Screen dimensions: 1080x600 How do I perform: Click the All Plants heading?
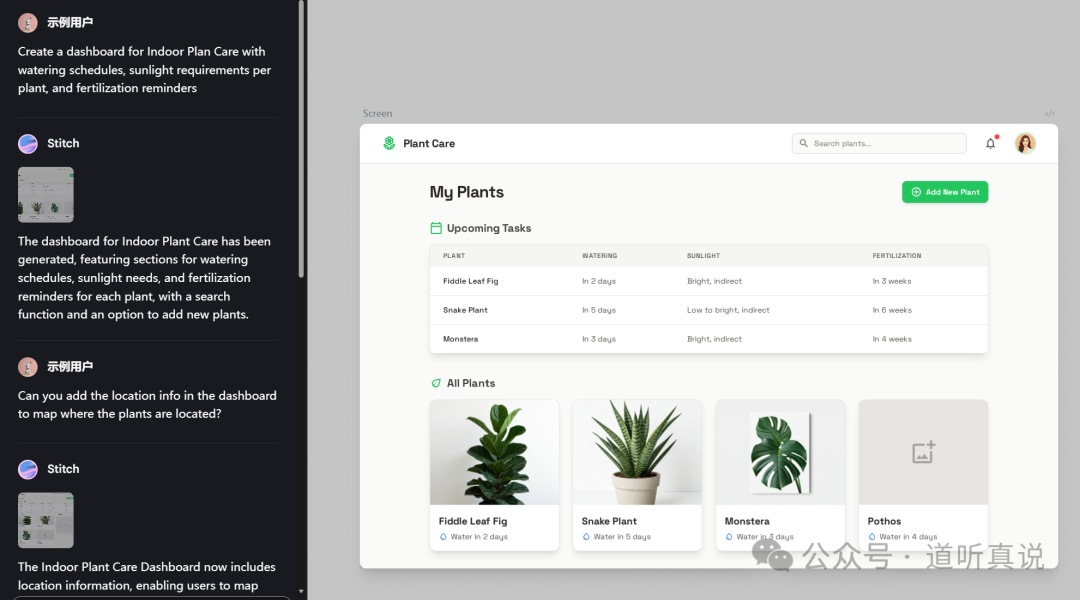[x=471, y=383]
